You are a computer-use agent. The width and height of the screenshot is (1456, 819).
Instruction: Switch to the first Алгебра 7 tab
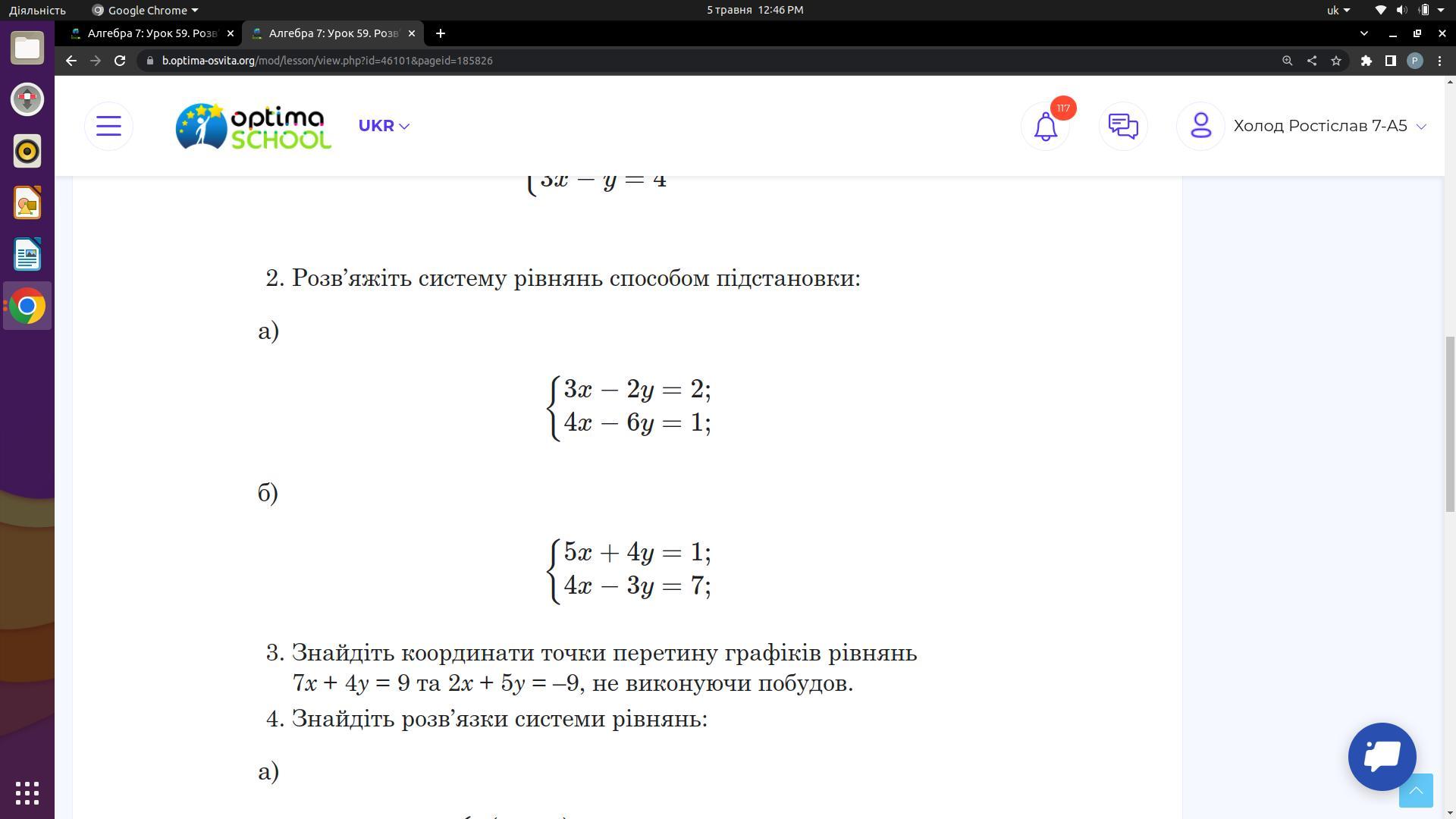point(151,33)
